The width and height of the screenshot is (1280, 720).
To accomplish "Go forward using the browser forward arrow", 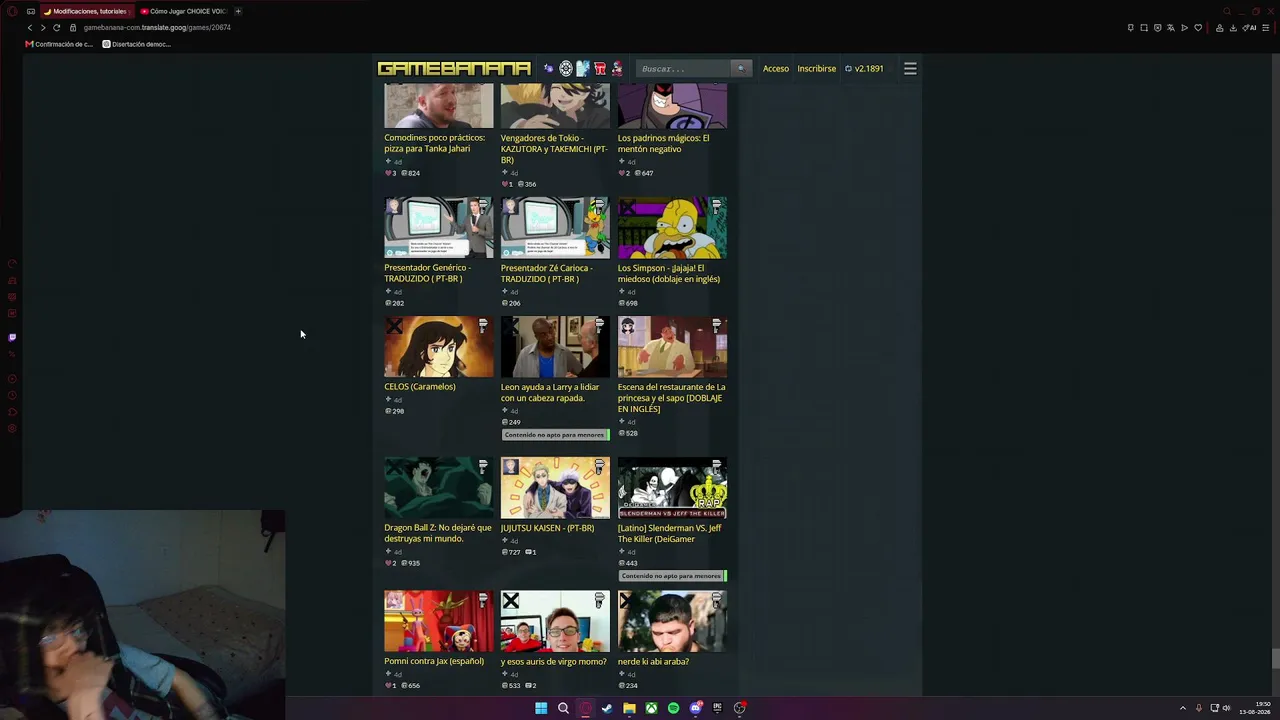I will pos(43,28).
